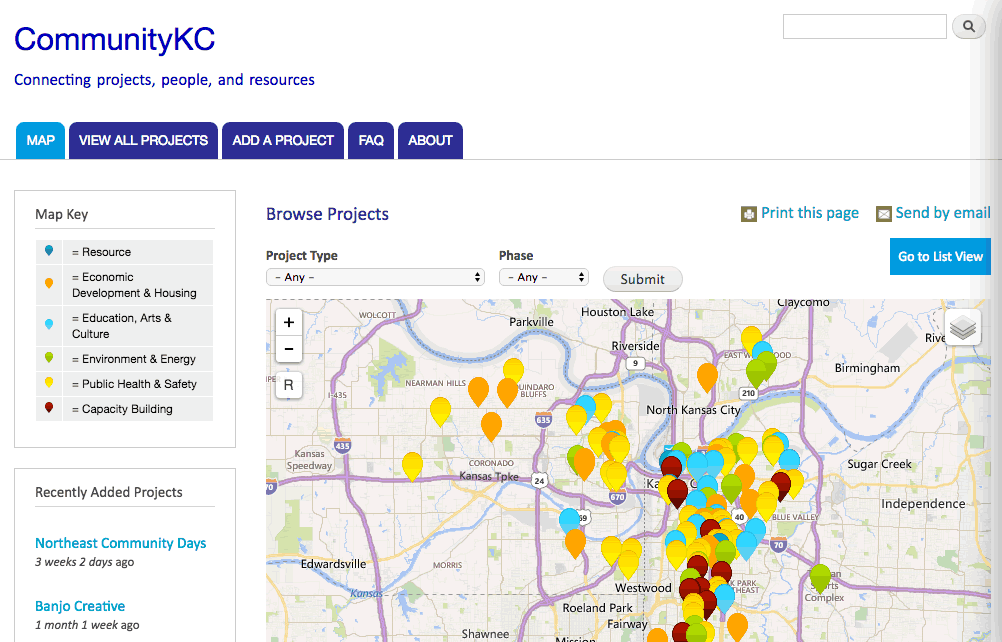The image size is (1002, 642).
Task: Click the green Environment & Energy key marker
Action: [x=49, y=358]
